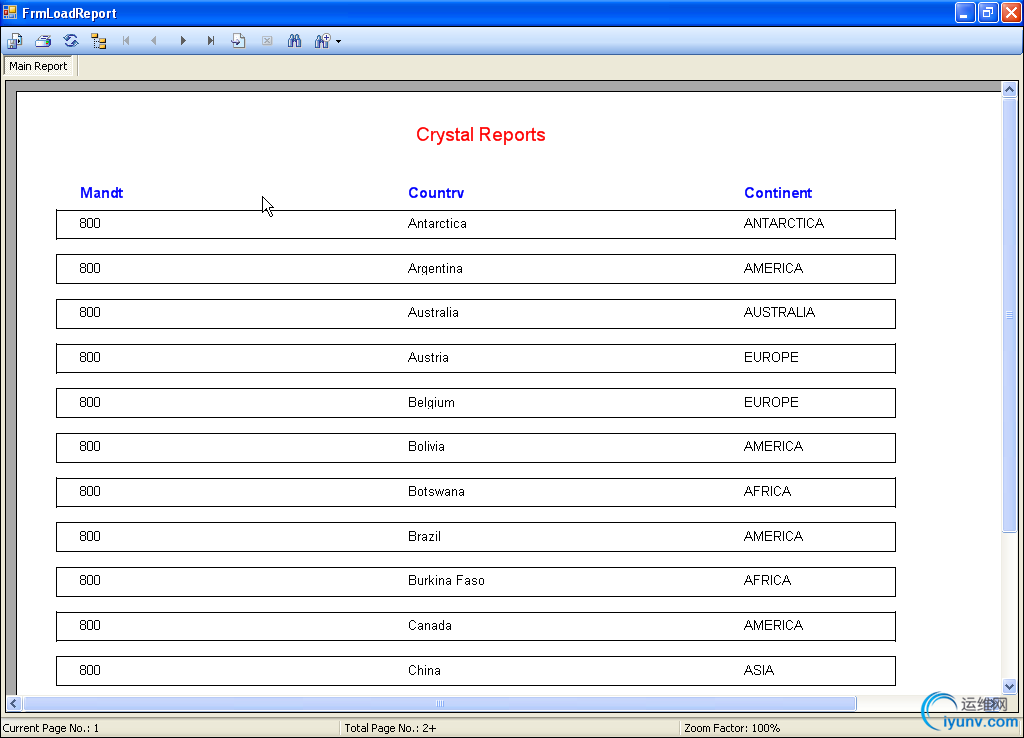Click the Go to Page icon
The height and width of the screenshot is (738, 1024).
tap(238, 41)
